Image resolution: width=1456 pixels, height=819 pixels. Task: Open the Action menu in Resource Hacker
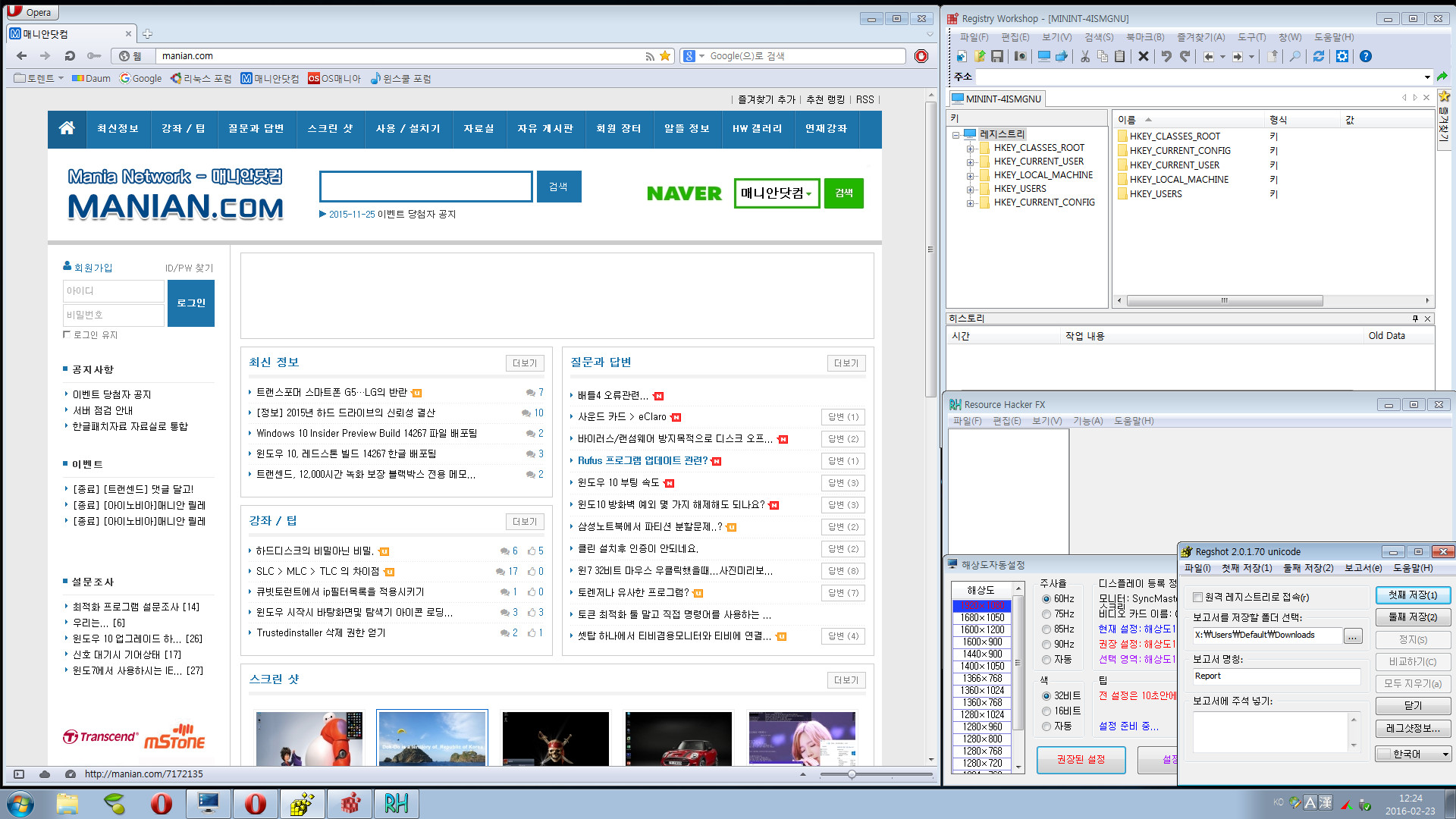pyautogui.click(x=1087, y=421)
